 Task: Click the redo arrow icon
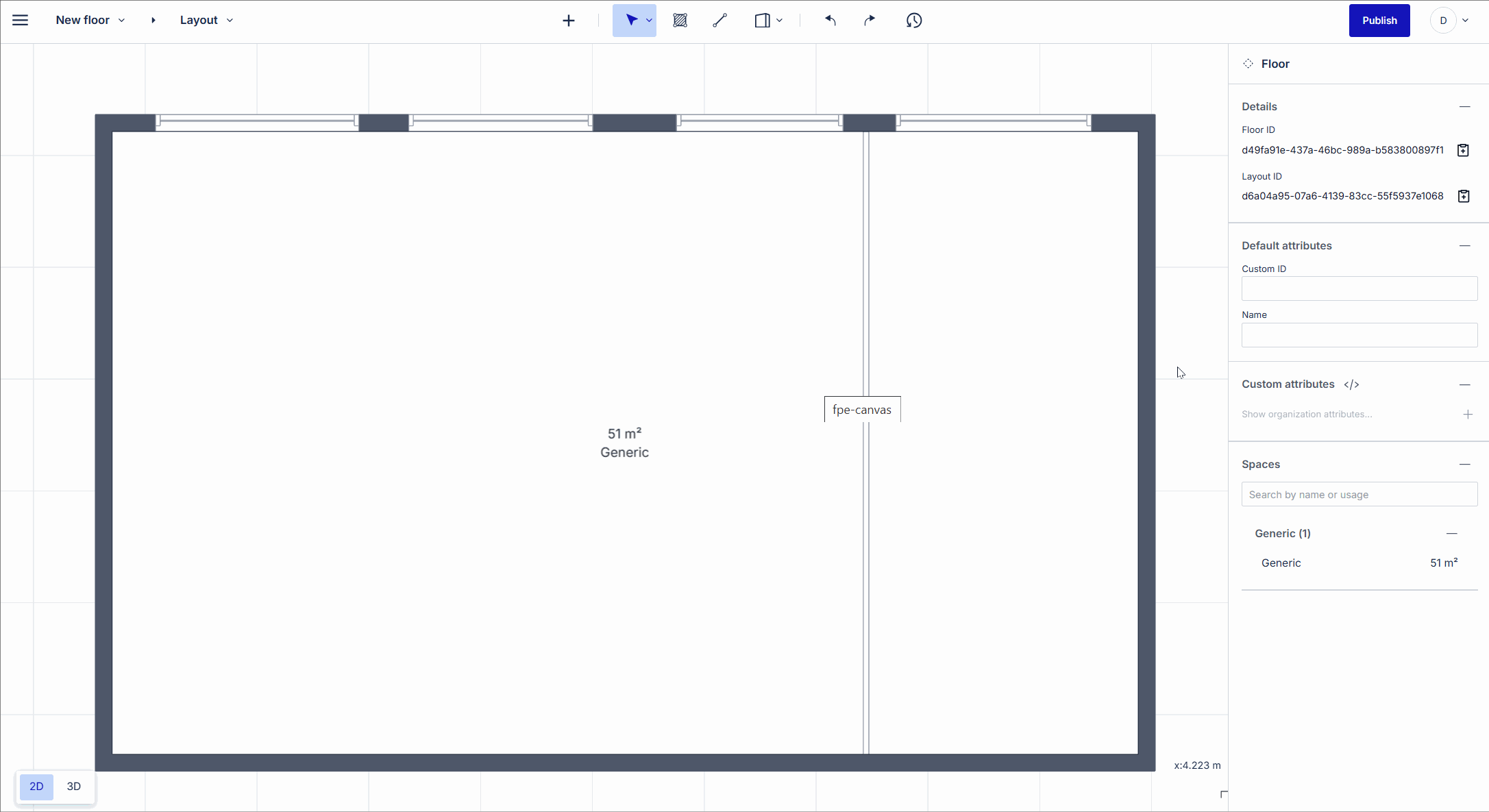[869, 20]
